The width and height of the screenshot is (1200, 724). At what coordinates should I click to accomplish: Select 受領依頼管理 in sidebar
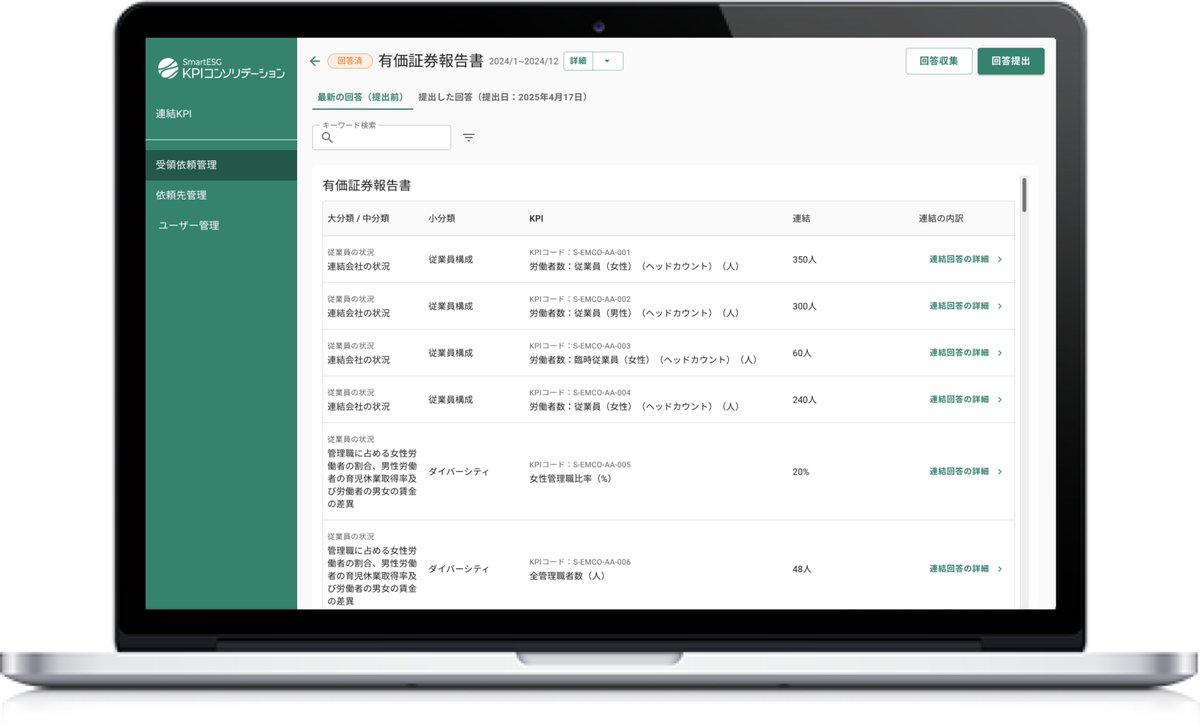tap(221, 165)
